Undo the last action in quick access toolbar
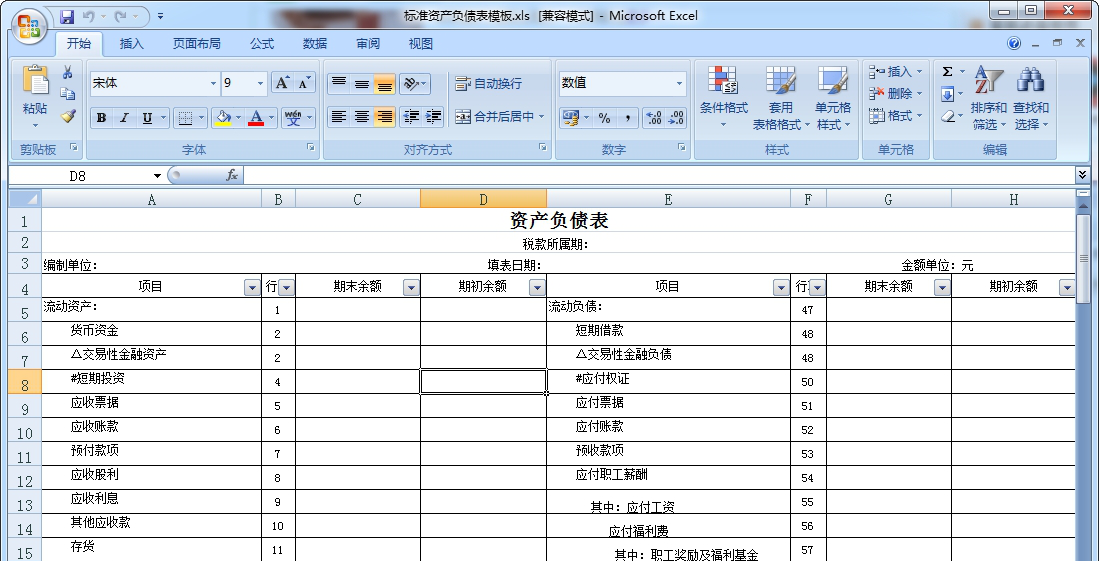1099x583 pixels. pyautogui.click(x=88, y=16)
